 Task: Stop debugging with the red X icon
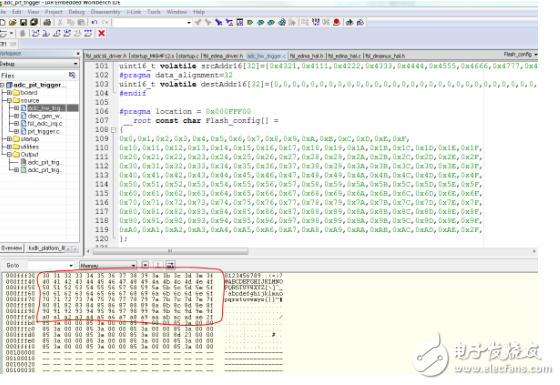[101, 34]
